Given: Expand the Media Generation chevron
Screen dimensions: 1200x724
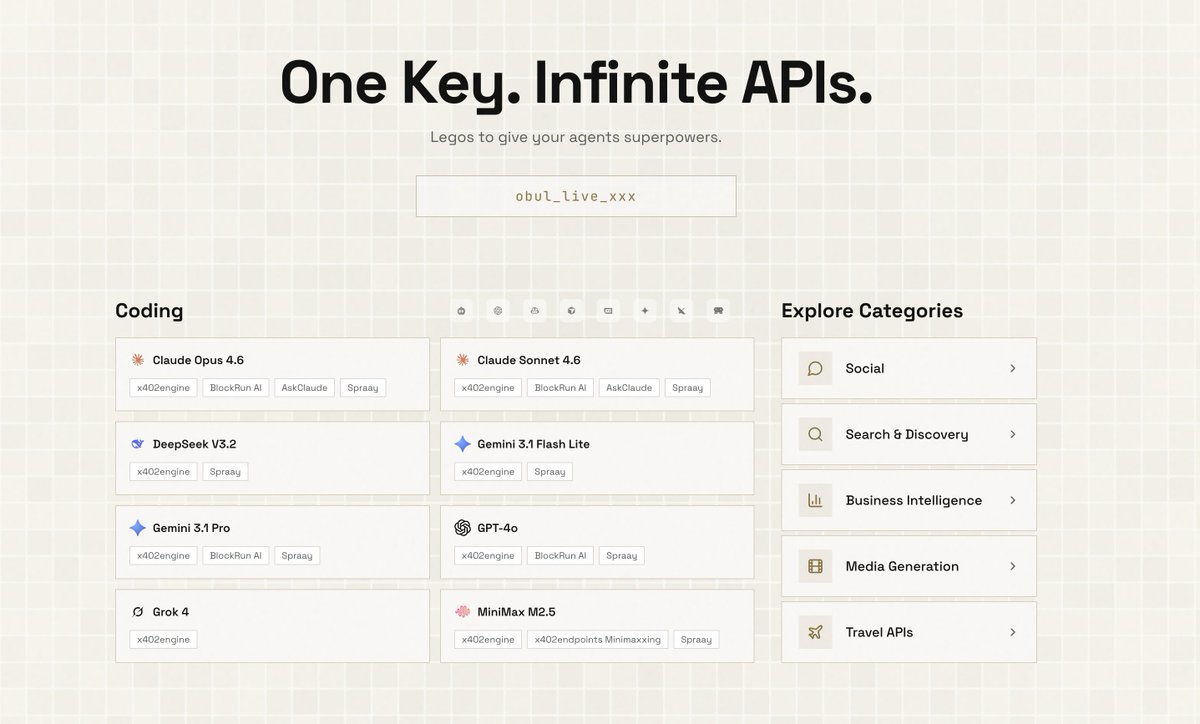Looking at the screenshot, I should (x=1012, y=566).
